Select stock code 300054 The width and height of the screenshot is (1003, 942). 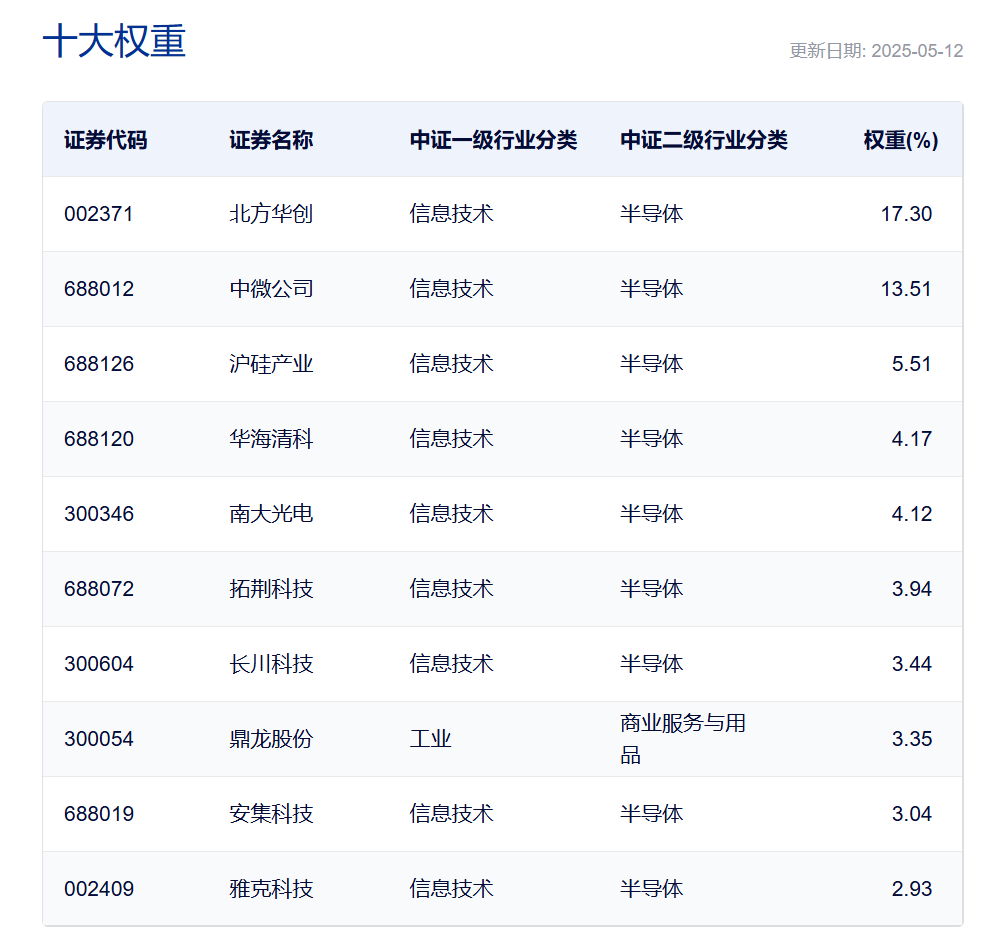click(x=99, y=739)
